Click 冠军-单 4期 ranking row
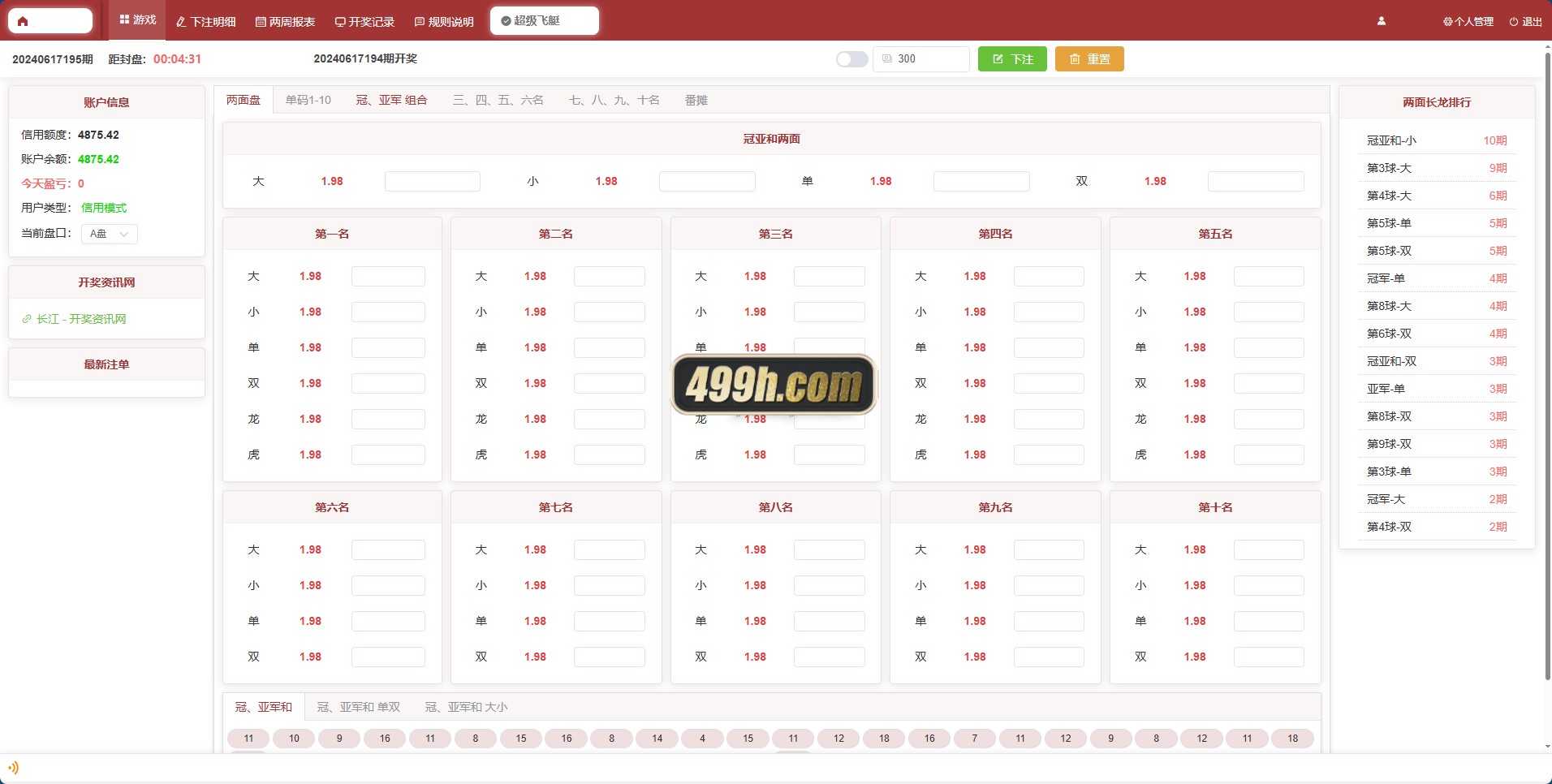The image size is (1552, 784). tap(1437, 278)
